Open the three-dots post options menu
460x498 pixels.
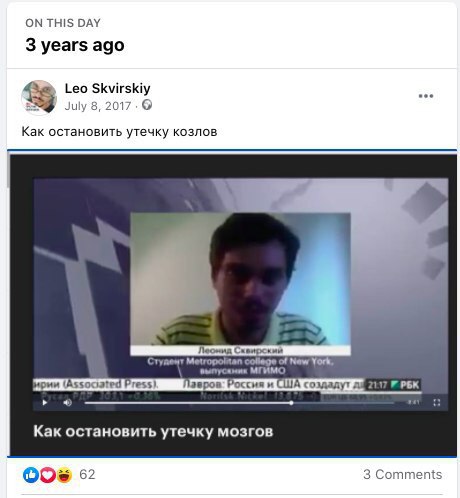pyautogui.click(x=426, y=96)
